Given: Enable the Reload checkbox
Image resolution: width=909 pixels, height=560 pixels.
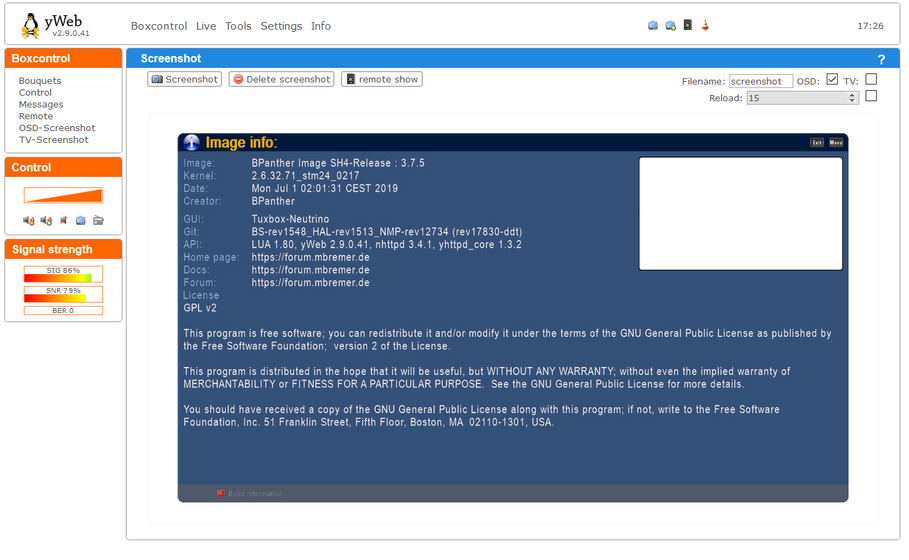Looking at the screenshot, I should (x=871, y=96).
